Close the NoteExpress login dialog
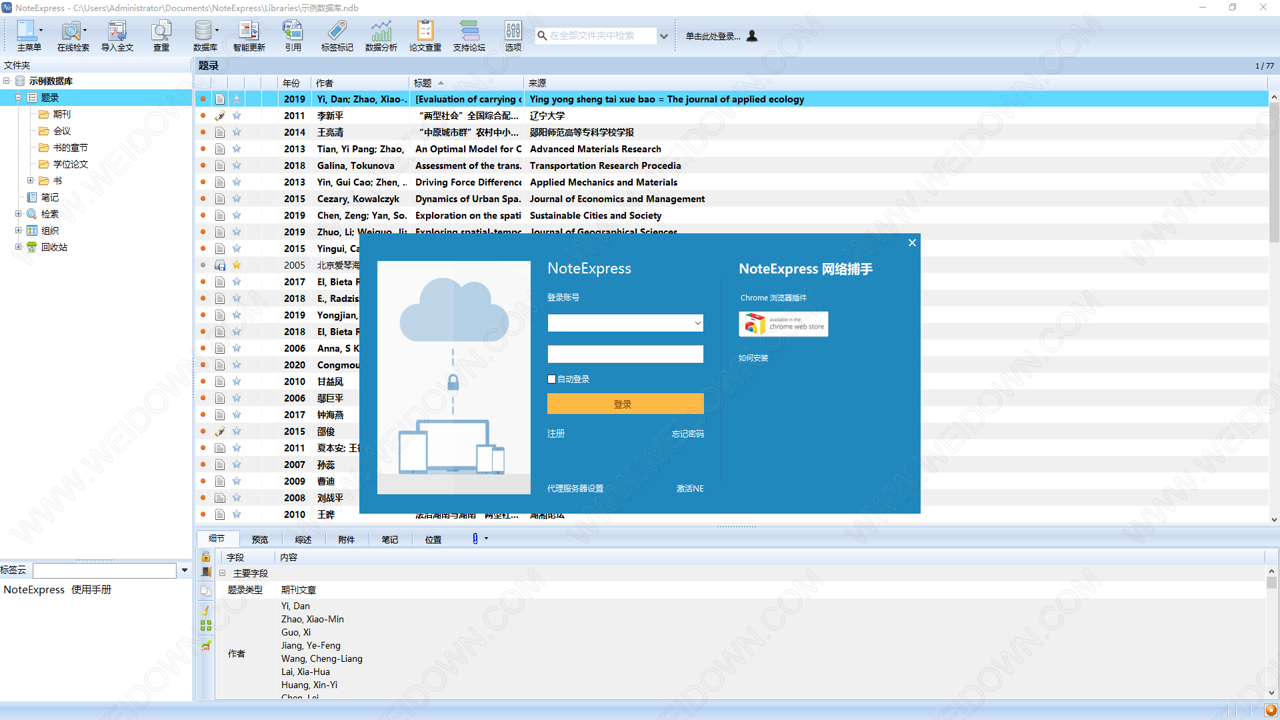 pos(911,243)
